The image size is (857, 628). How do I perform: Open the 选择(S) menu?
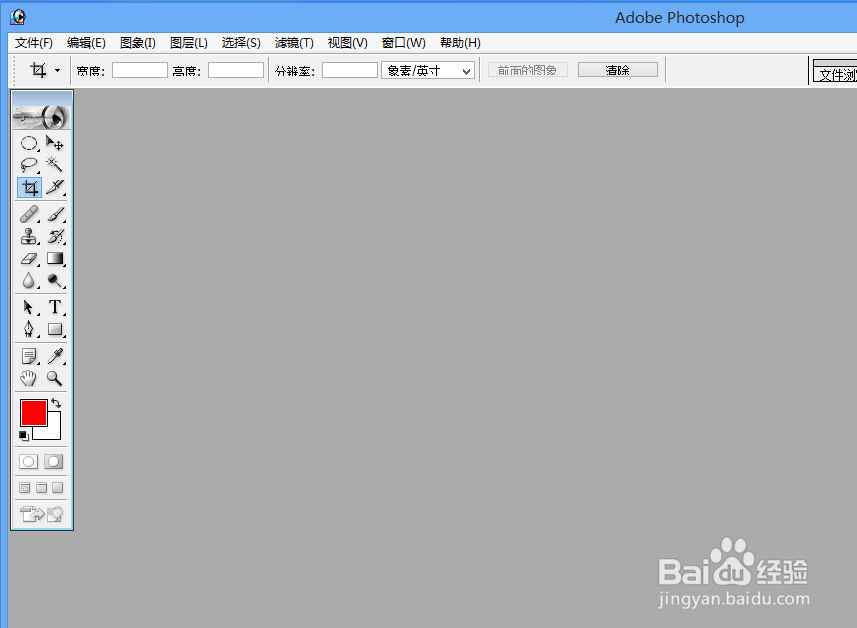[x=241, y=43]
